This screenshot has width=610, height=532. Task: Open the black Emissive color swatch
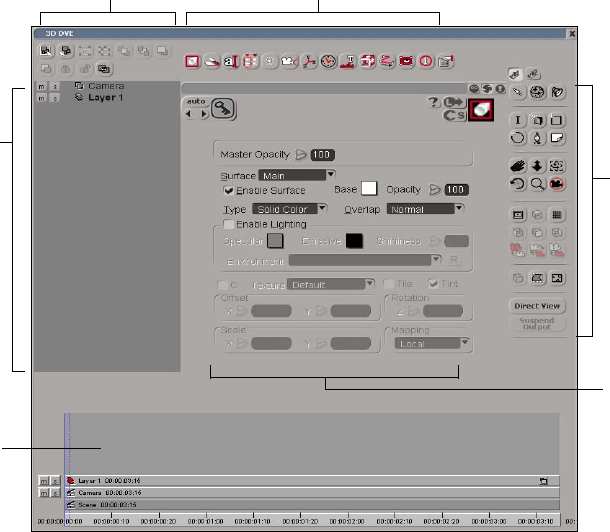tap(354, 241)
